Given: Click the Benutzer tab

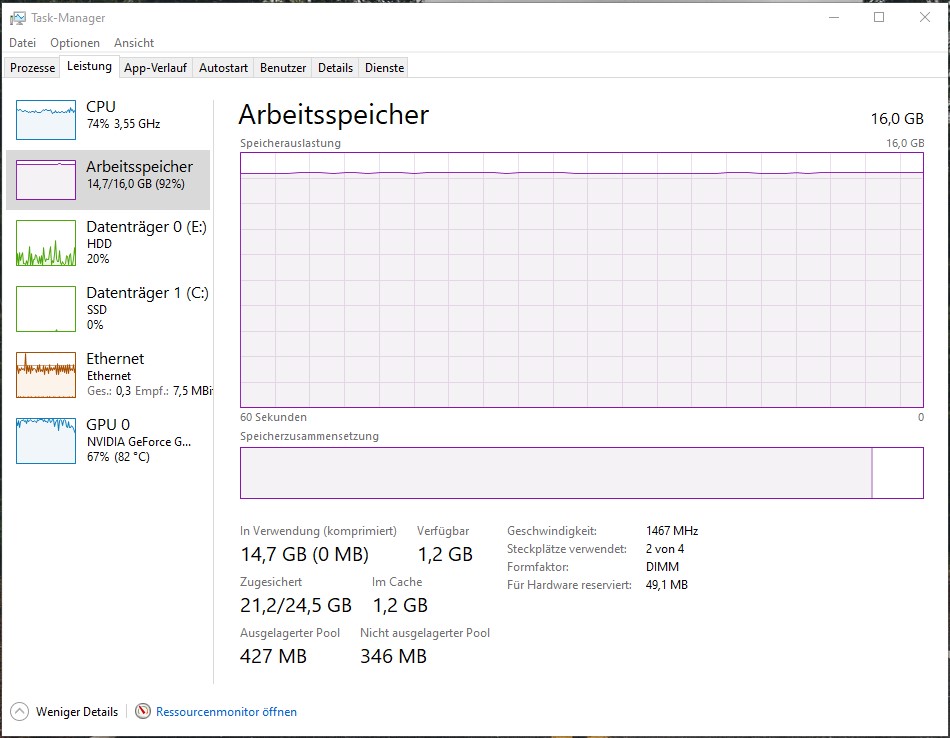Looking at the screenshot, I should click(282, 67).
